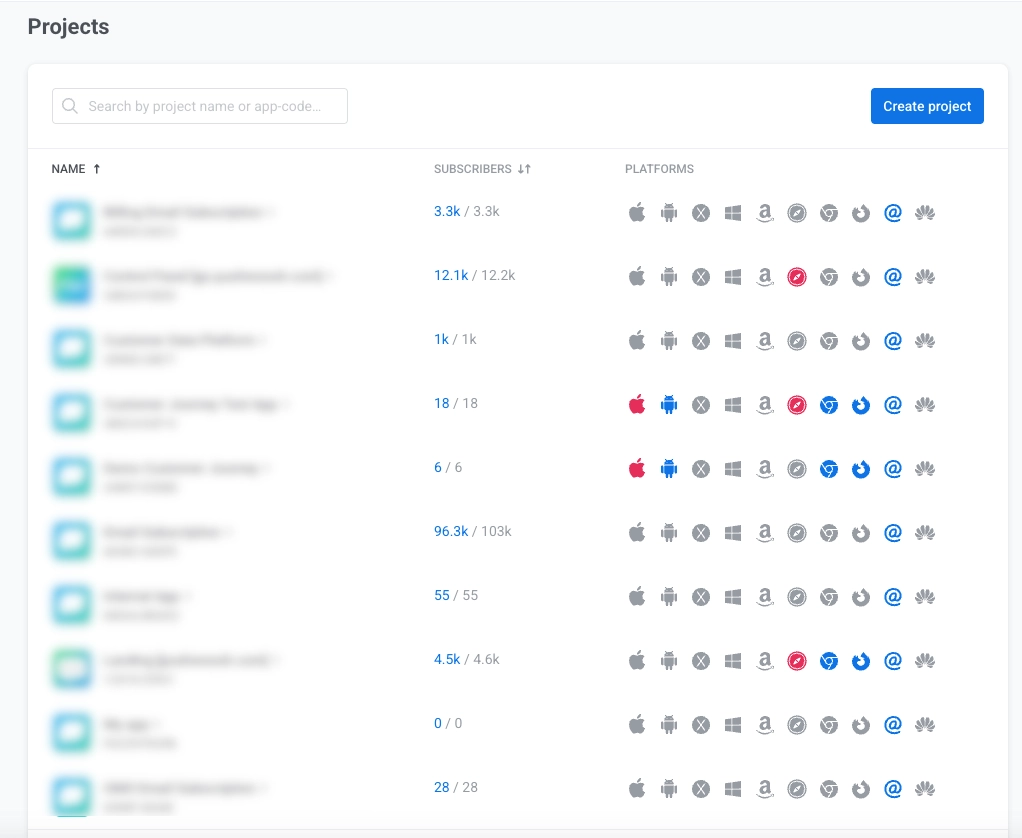Viewport: 1022px width, 838px height.
Task: Select the Apple platform icon in the first row
Action: point(637,212)
